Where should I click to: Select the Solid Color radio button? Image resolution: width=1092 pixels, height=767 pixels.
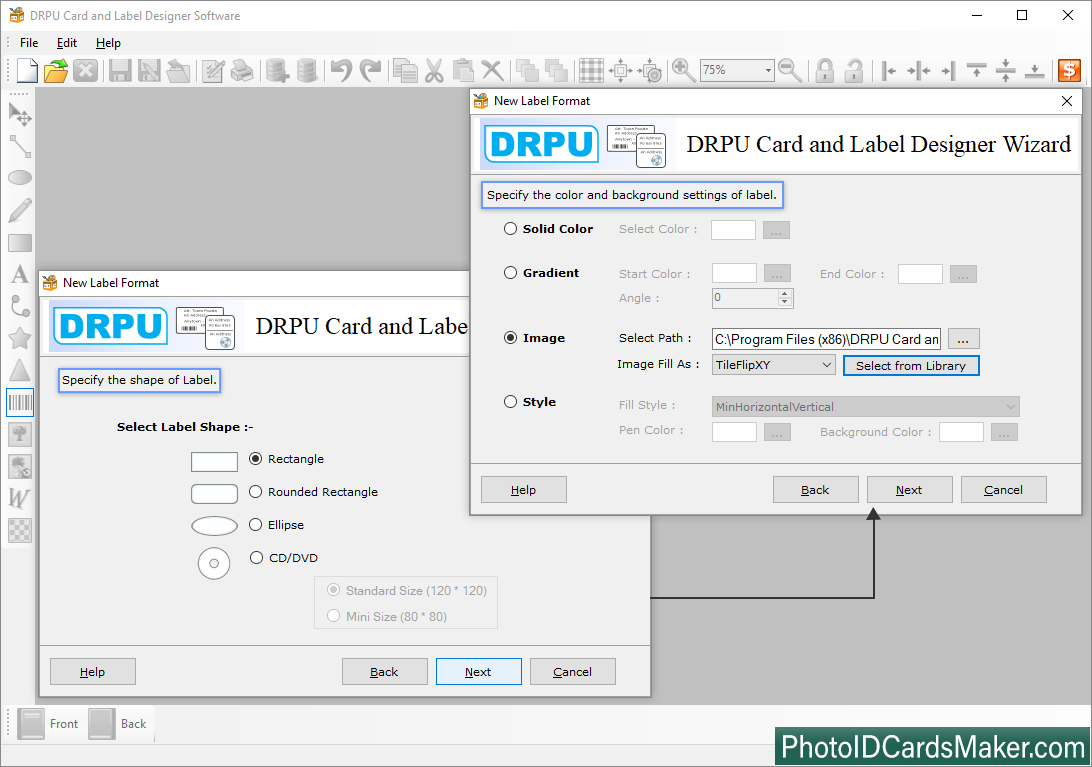click(x=510, y=228)
